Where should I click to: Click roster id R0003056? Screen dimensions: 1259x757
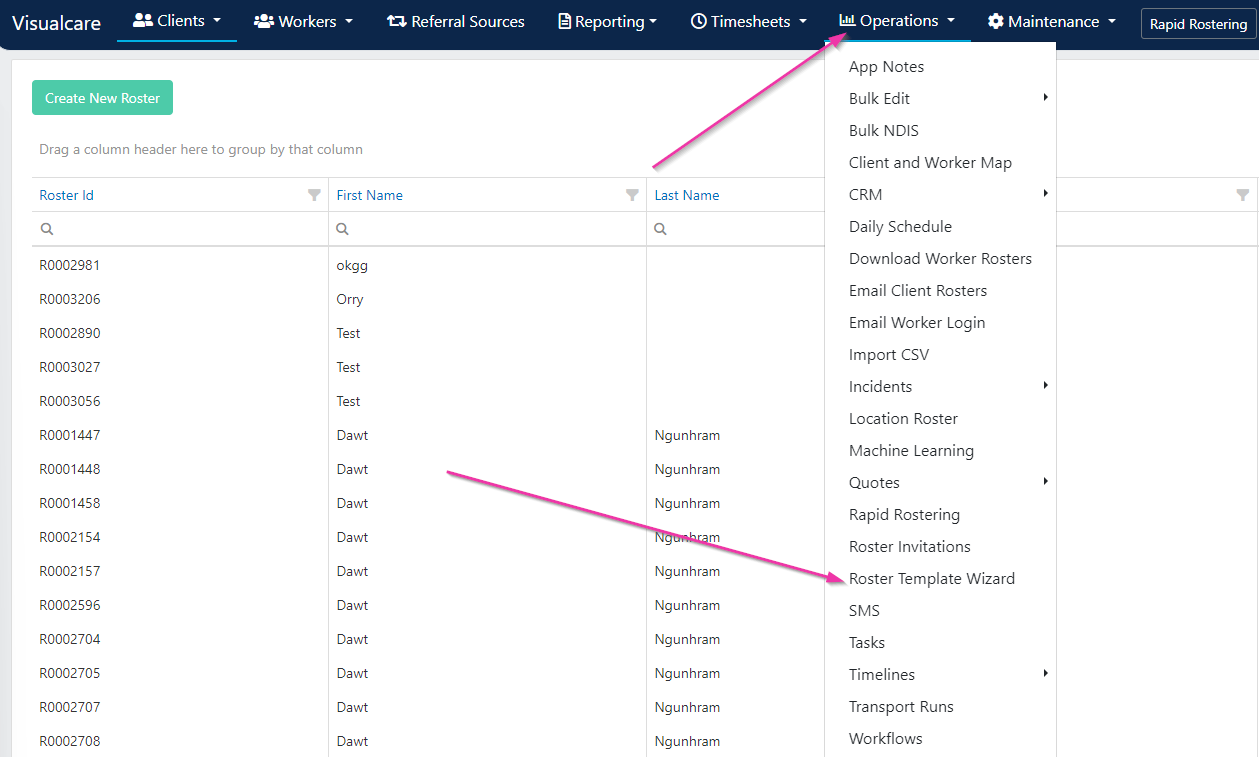[x=70, y=402]
